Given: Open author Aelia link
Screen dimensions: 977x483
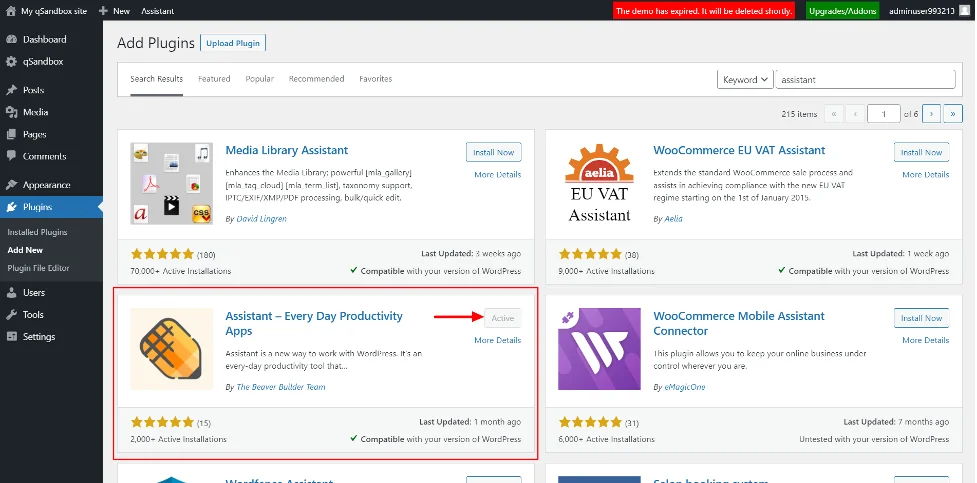Looking at the screenshot, I should [673, 219].
